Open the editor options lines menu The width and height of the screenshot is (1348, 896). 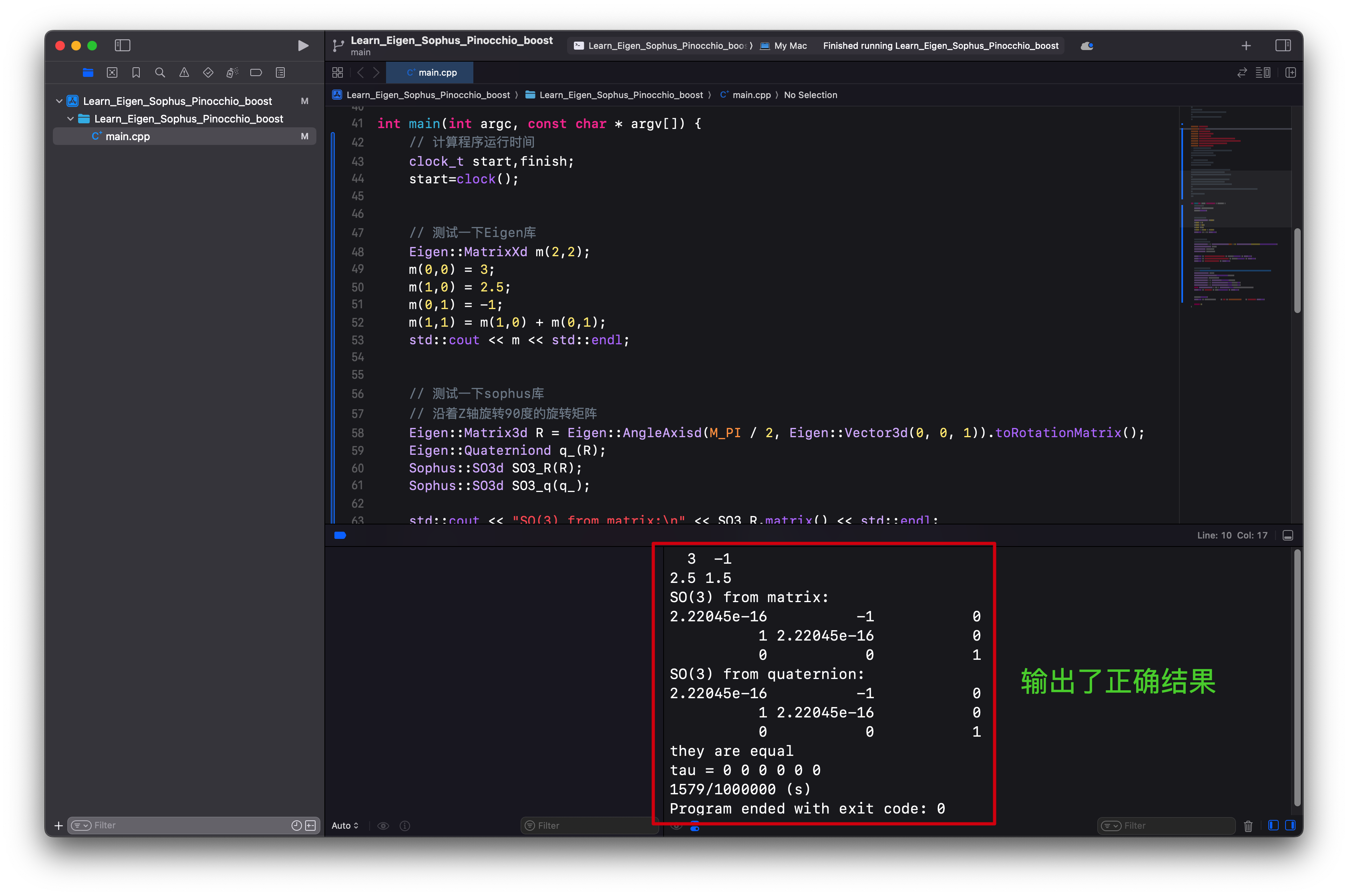[x=1263, y=72]
